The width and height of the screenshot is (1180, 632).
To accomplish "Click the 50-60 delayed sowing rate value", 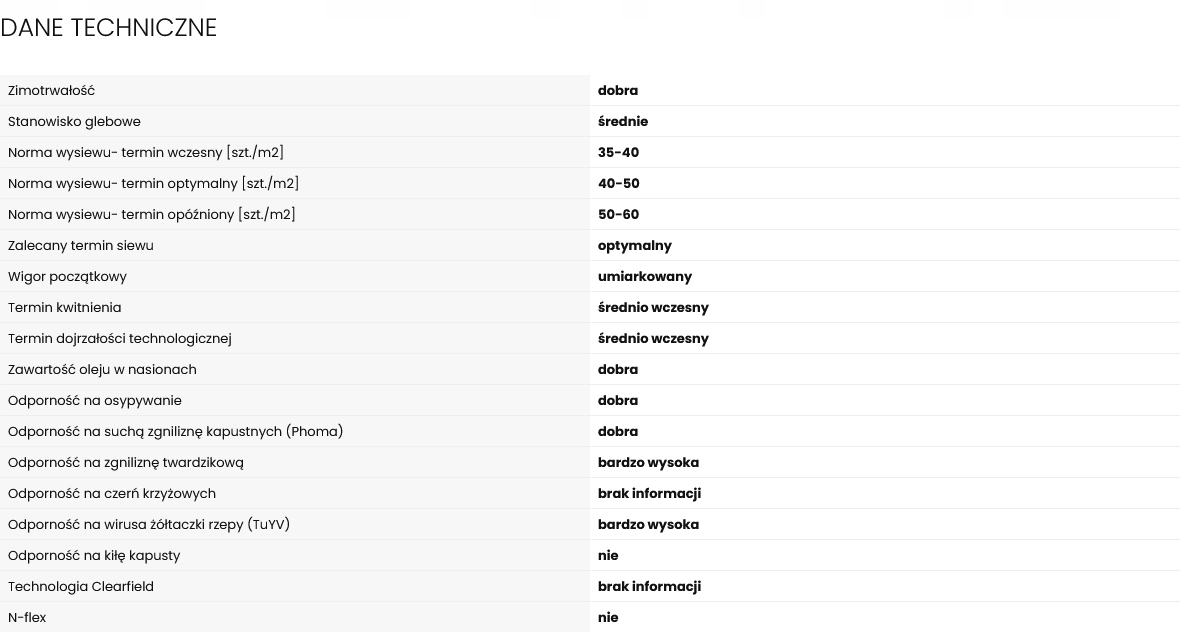I will tap(618, 215).
